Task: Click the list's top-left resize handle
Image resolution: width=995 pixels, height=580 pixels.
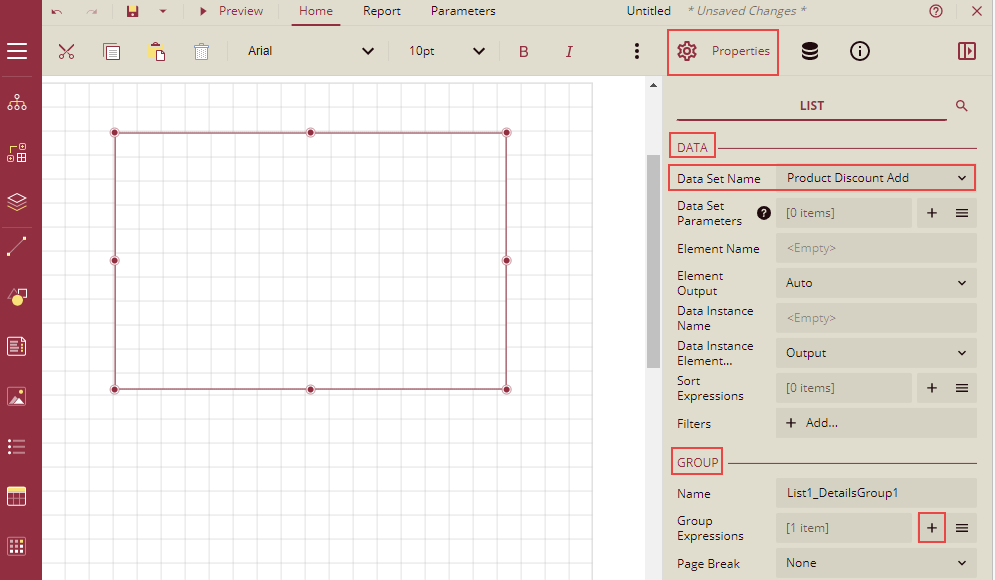Action: (x=115, y=133)
